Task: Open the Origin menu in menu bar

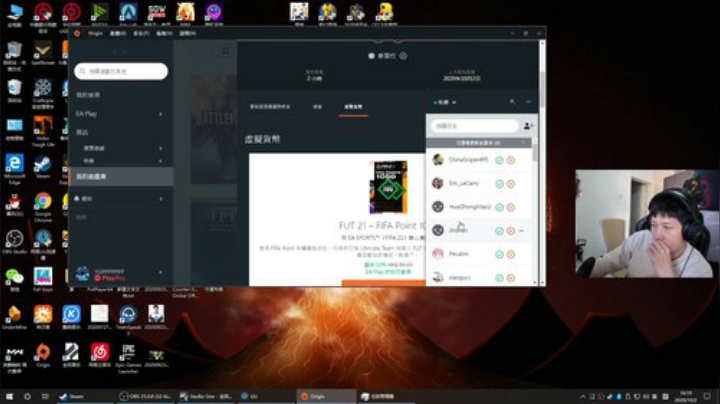Action: click(x=96, y=34)
